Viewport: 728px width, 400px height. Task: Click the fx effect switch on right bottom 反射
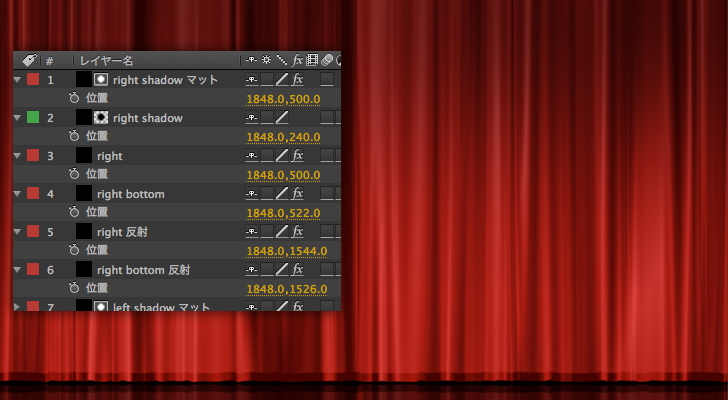[x=298, y=270]
